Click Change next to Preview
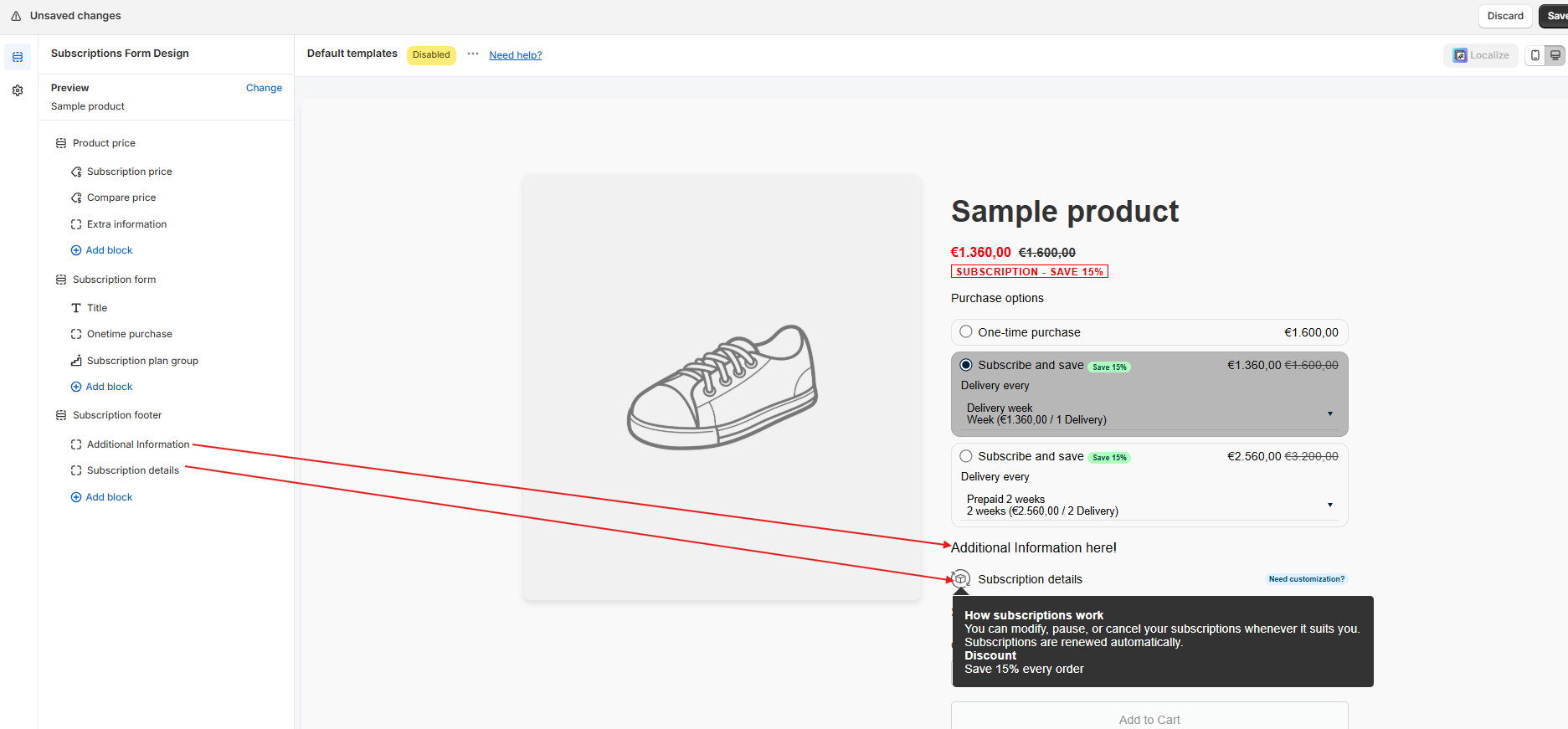The width and height of the screenshot is (1568, 729). click(x=264, y=88)
